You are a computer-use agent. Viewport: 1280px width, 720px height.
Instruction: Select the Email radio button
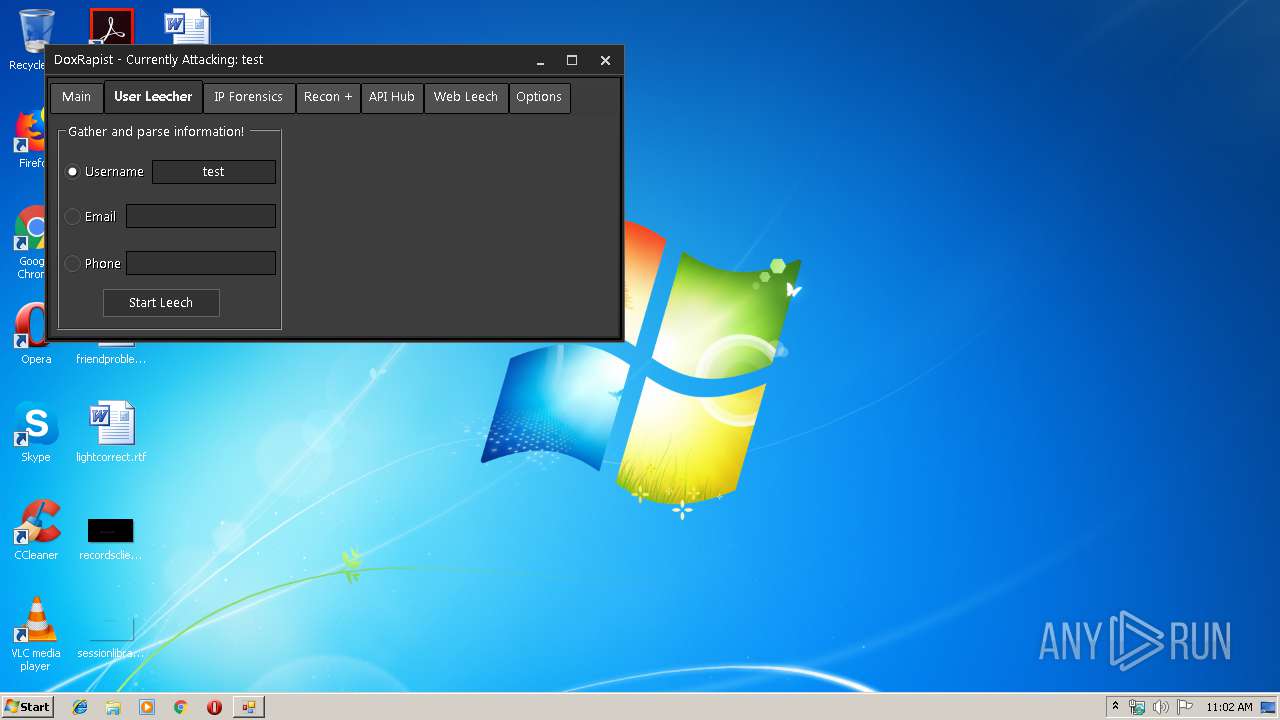pyautogui.click(x=72, y=217)
